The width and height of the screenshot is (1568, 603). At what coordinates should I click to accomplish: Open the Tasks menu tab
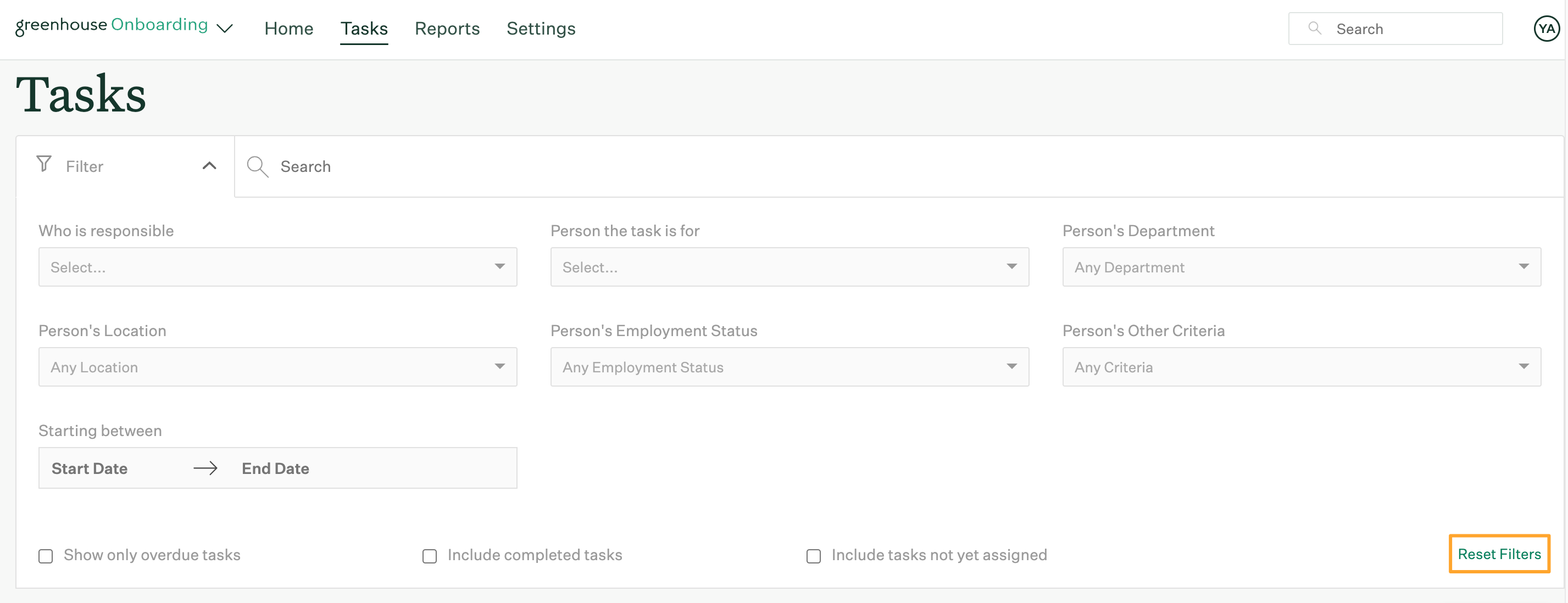click(x=364, y=28)
